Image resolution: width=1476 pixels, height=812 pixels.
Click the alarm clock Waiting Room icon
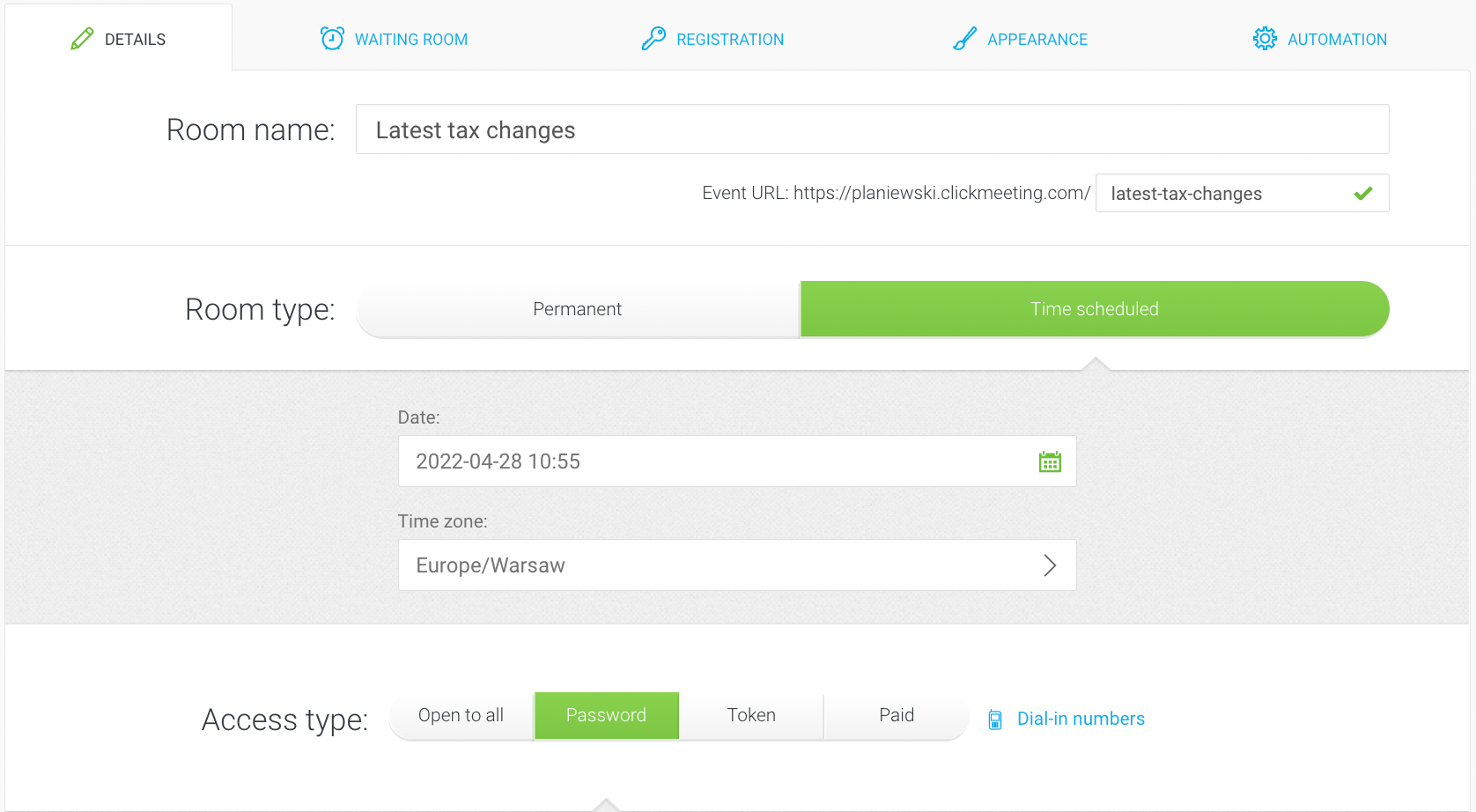tap(332, 39)
